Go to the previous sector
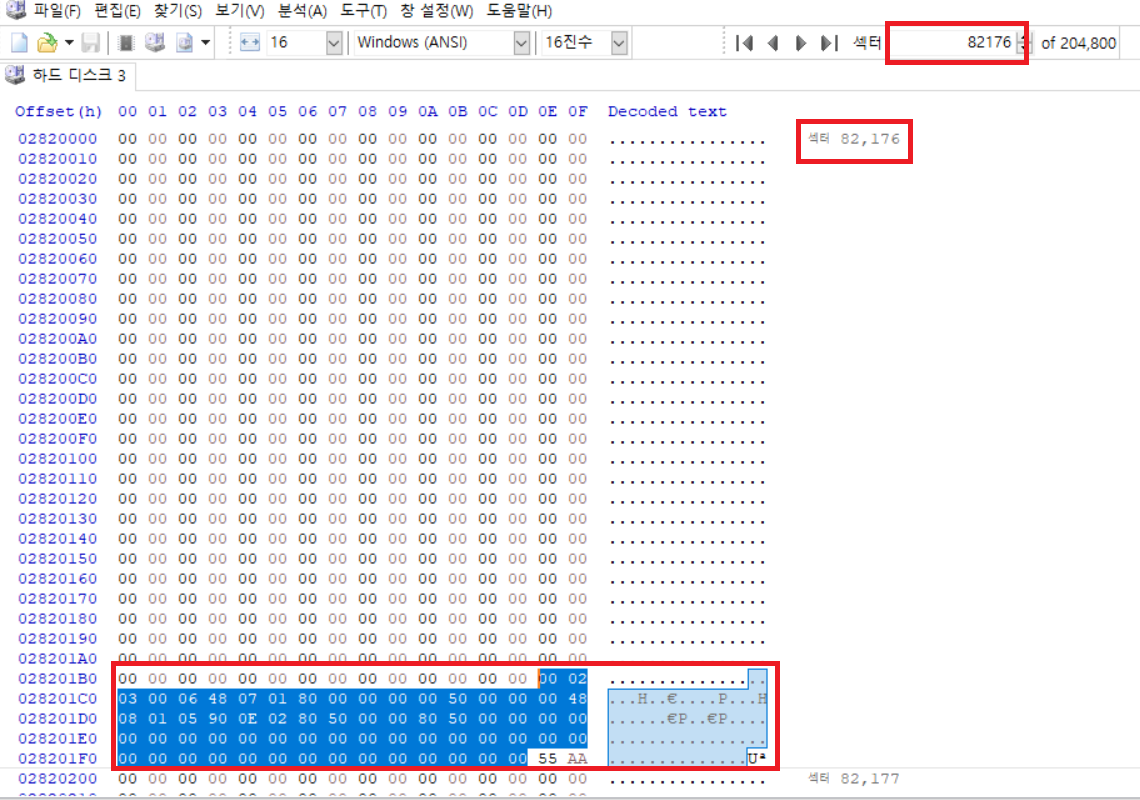The height and width of the screenshot is (800, 1140). (x=772, y=43)
